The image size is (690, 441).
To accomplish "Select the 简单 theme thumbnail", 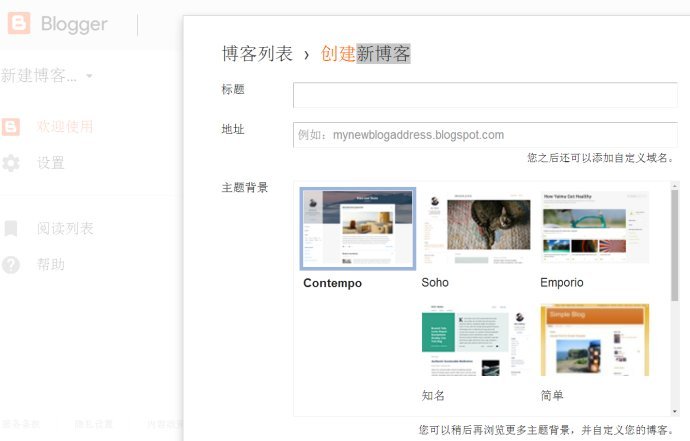I will coord(595,340).
